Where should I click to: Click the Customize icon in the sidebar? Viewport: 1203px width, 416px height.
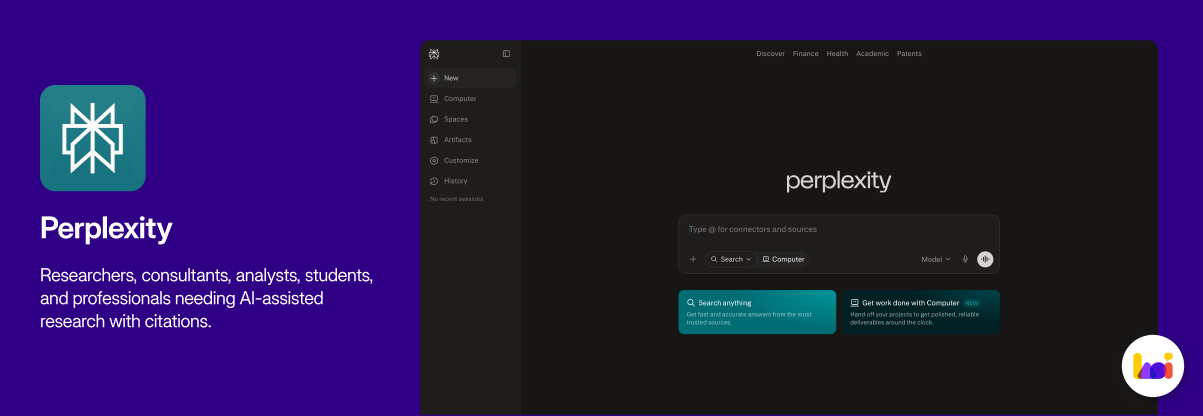[434, 160]
